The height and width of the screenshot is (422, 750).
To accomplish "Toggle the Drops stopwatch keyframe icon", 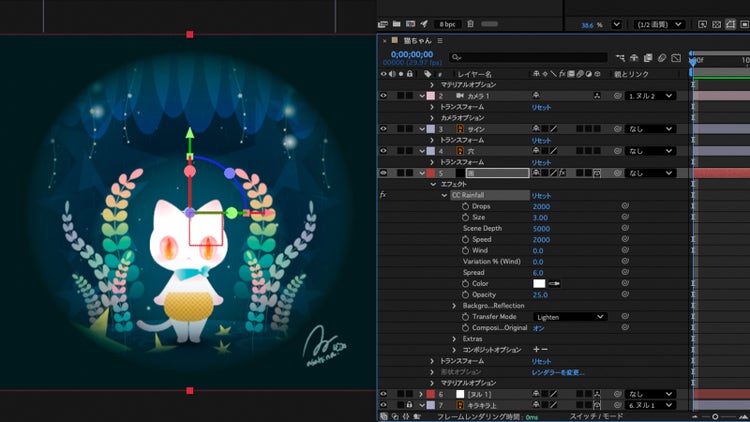I will point(465,206).
